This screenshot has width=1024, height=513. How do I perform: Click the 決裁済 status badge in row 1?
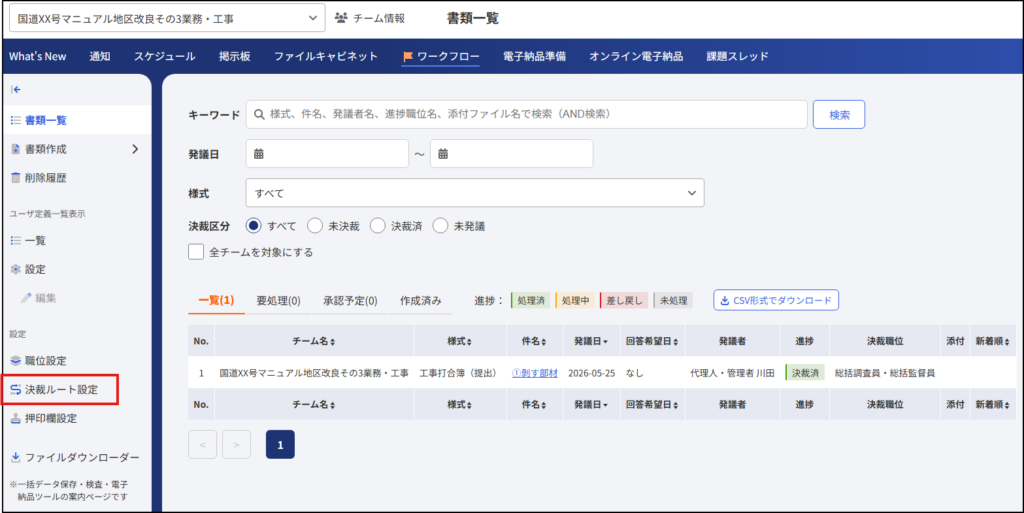click(805, 373)
